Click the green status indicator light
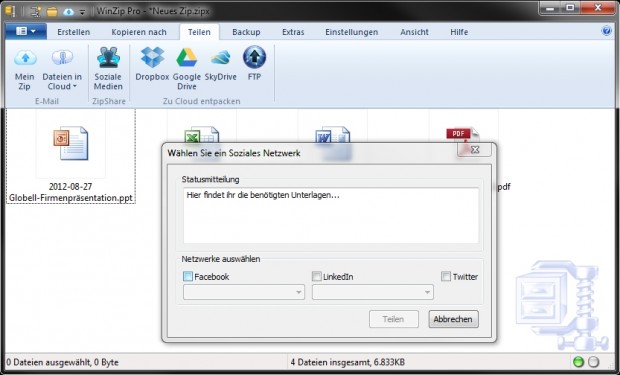This screenshot has width=620, height=375. point(578,362)
